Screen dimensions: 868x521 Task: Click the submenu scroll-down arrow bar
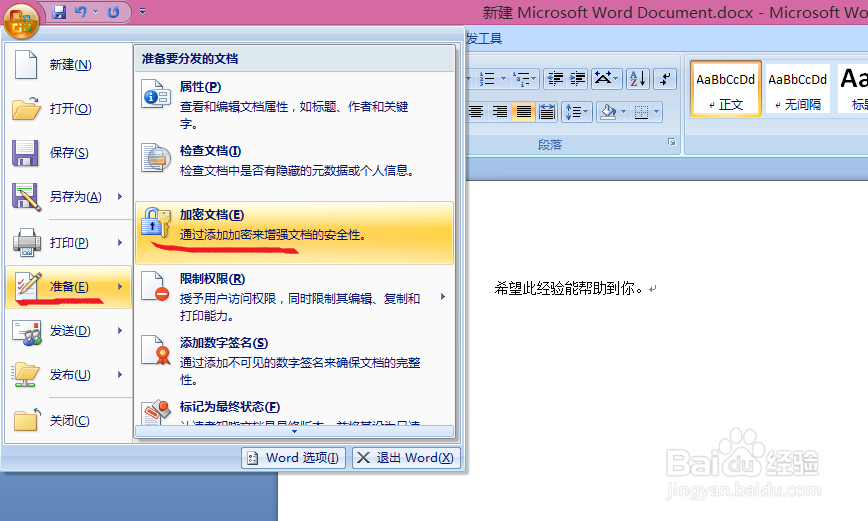tap(294, 431)
